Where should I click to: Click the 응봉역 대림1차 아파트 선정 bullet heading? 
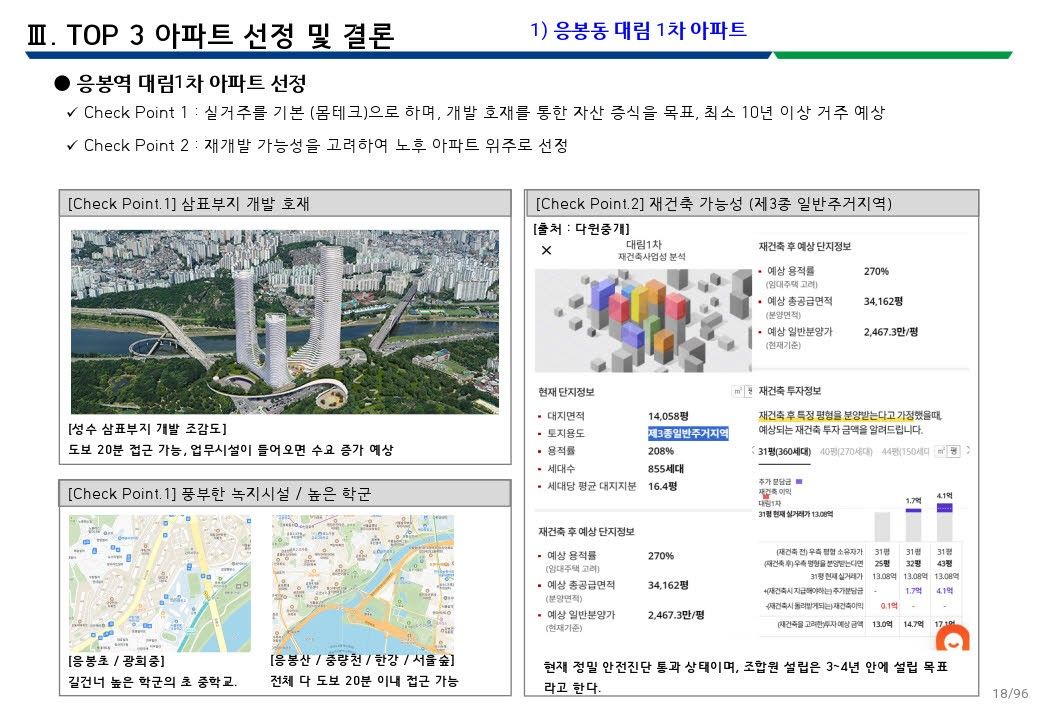(180, 84)
